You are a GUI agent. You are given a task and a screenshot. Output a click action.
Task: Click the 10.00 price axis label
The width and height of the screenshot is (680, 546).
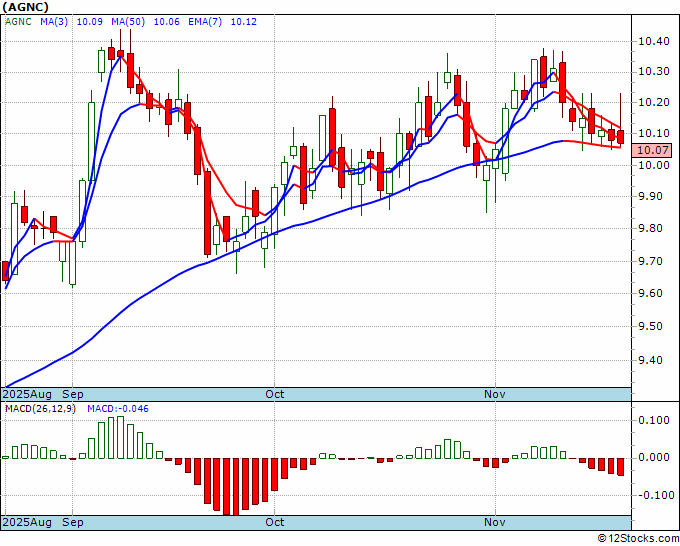[654, 165]
